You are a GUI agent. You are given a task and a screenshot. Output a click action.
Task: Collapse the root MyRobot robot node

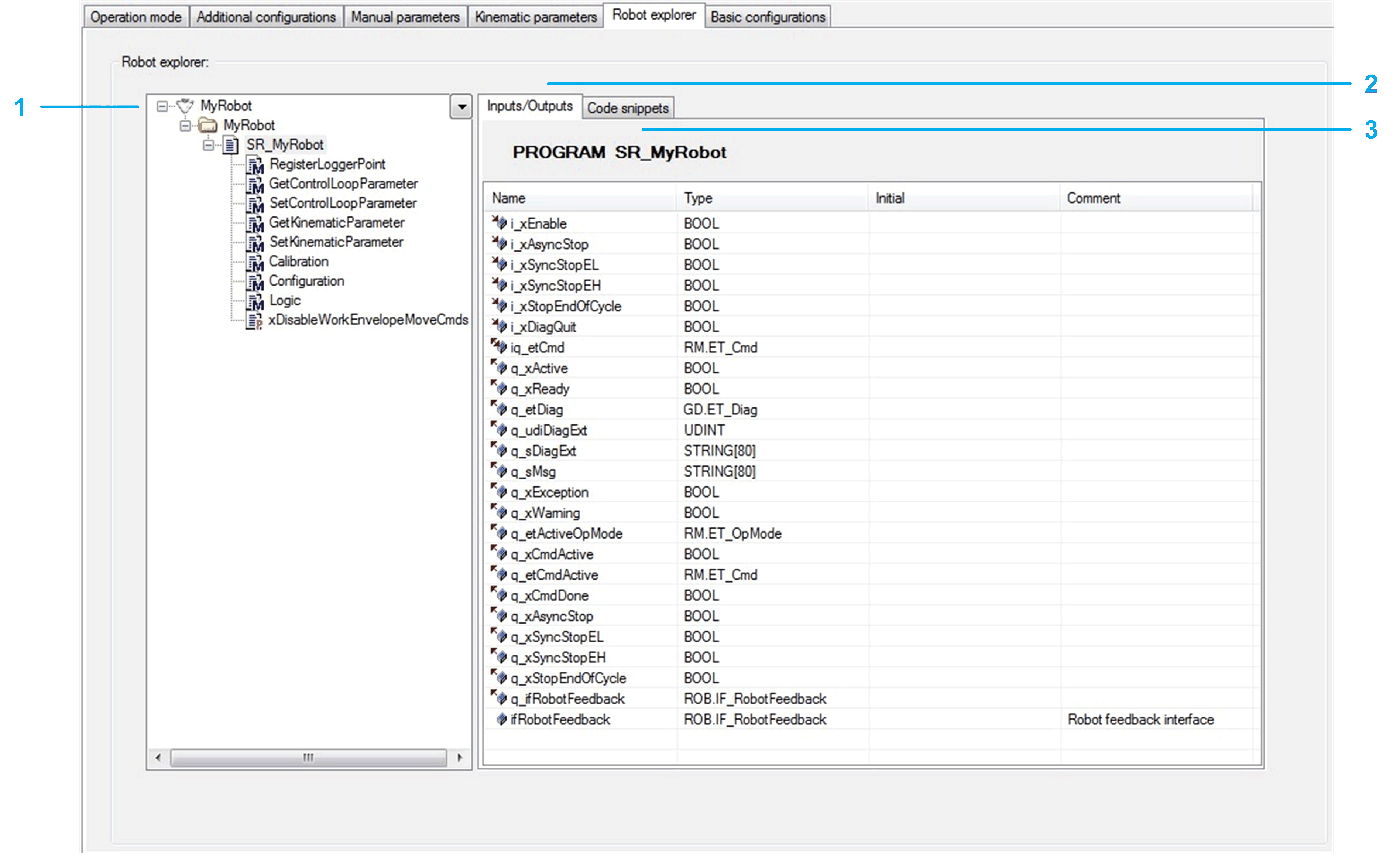point(162,106)
